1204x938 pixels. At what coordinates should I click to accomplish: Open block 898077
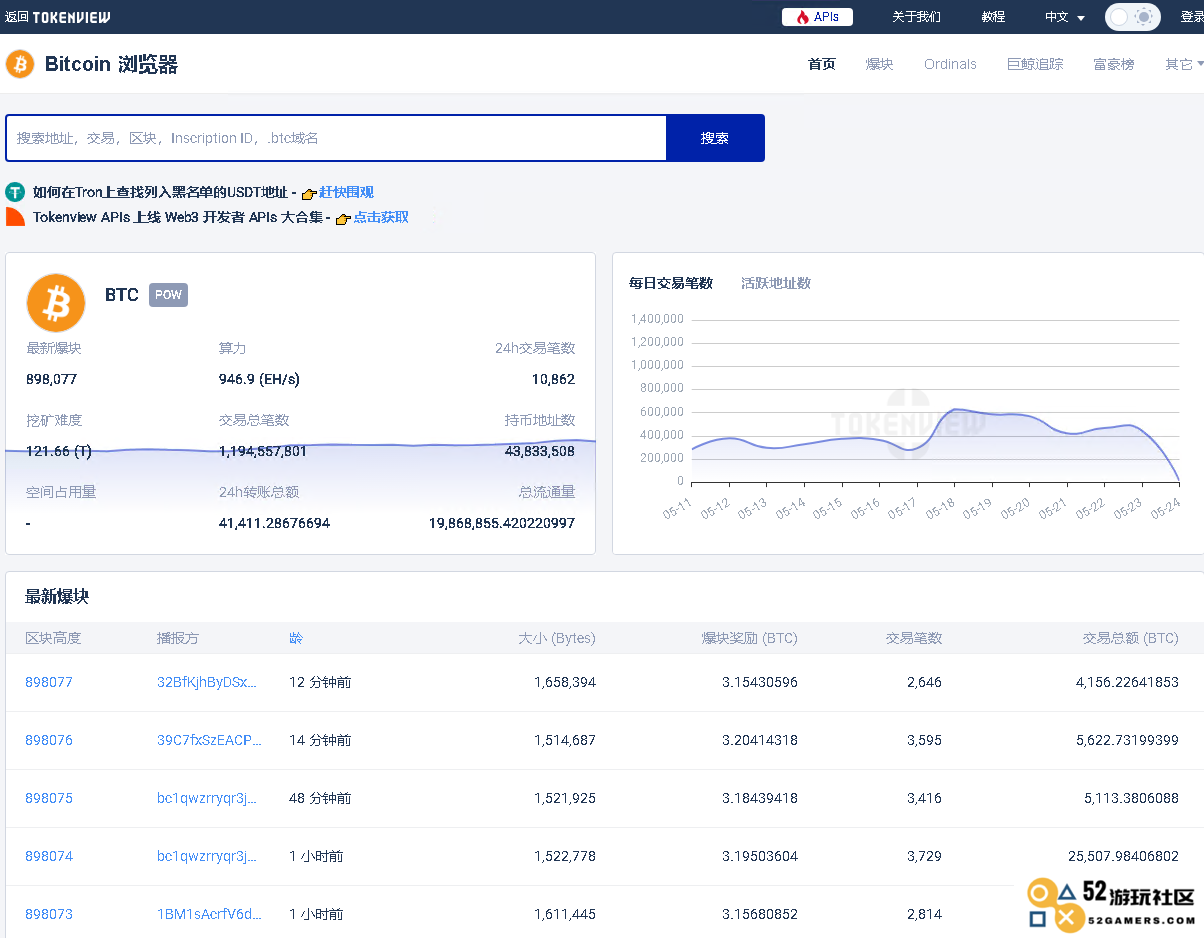(x=49, y=682)
